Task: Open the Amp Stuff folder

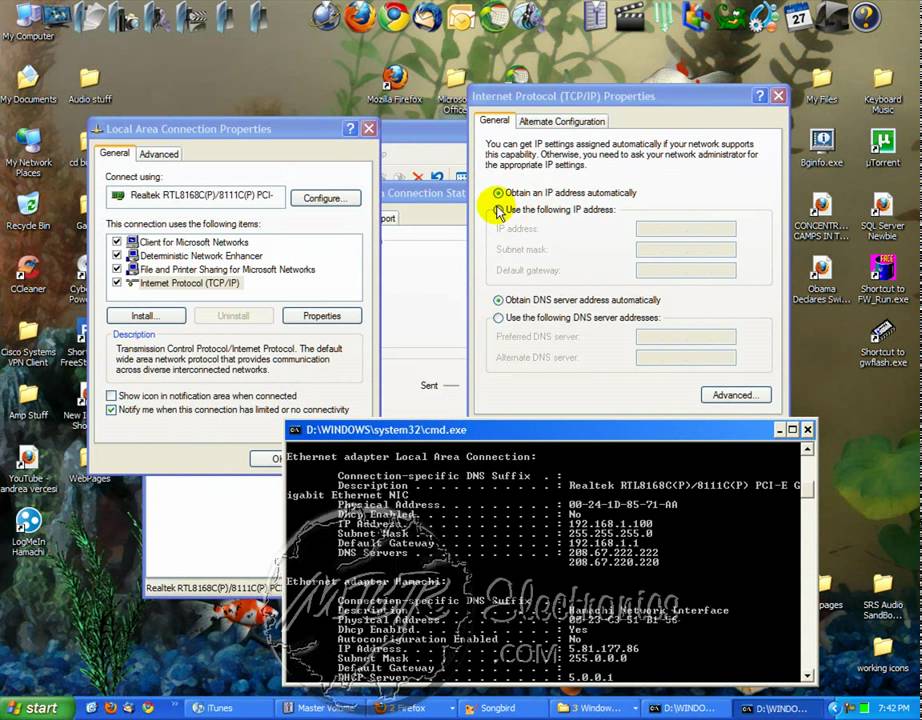Action: (28, 402)
